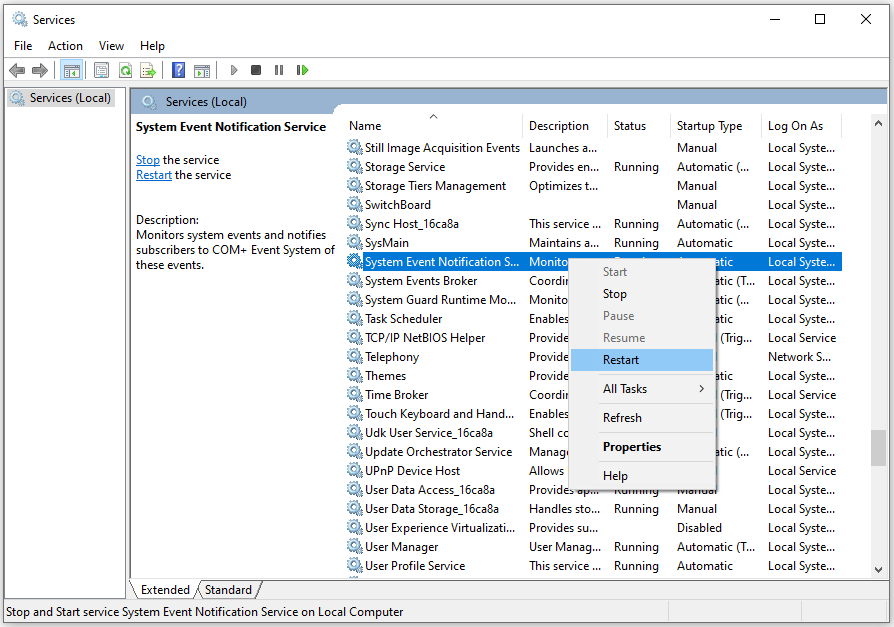Sort by the Startup Type column header
Screen dimensions: 894x627
tap(716, 125)
